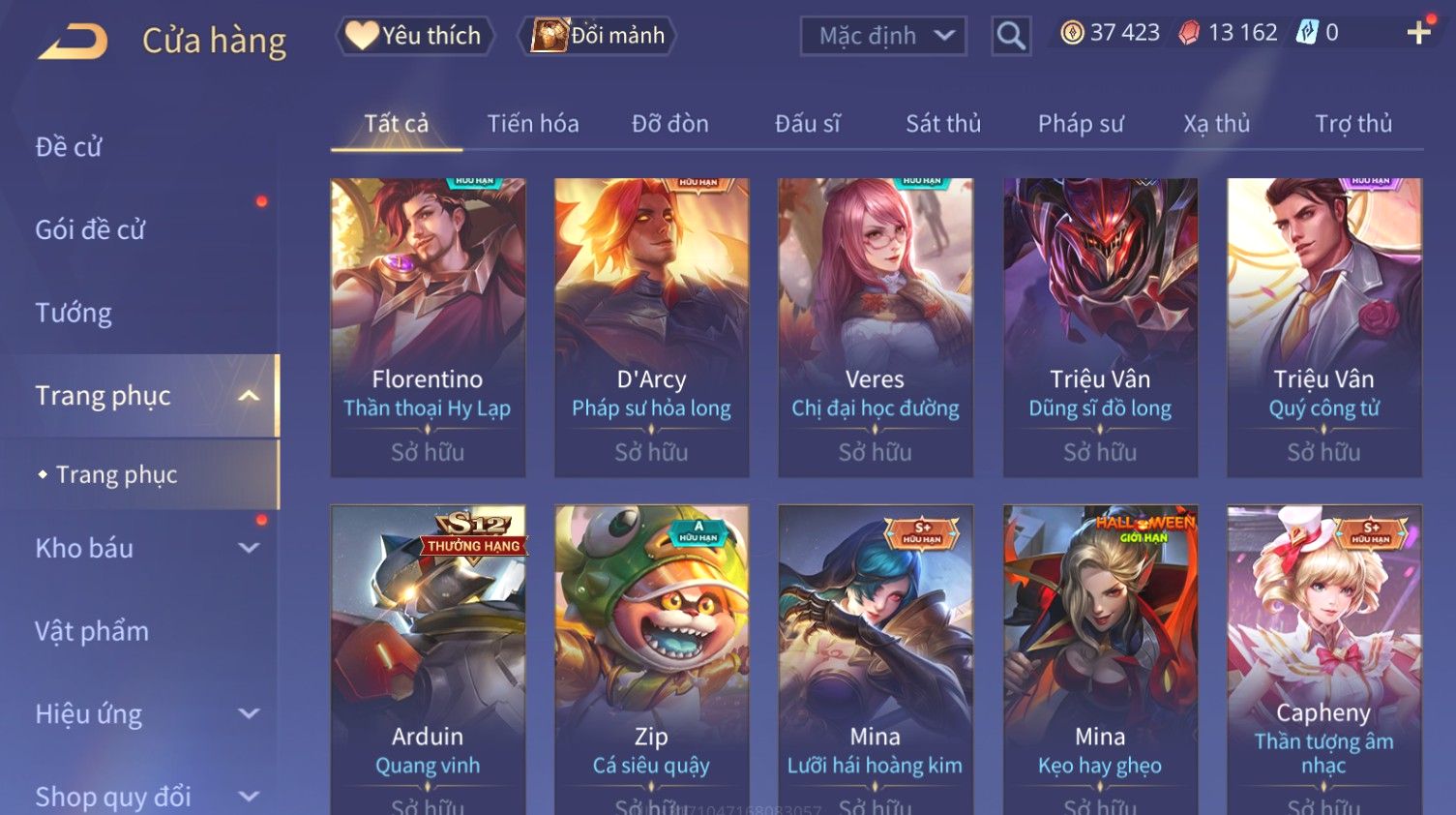Click the golden back arrow icon
The width and height of the screenshot is (1456, 815).
click(73, 42)
